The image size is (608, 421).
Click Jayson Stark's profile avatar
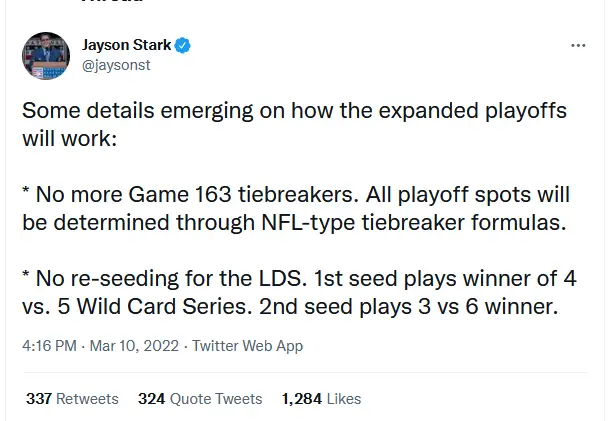pos(47,56)
